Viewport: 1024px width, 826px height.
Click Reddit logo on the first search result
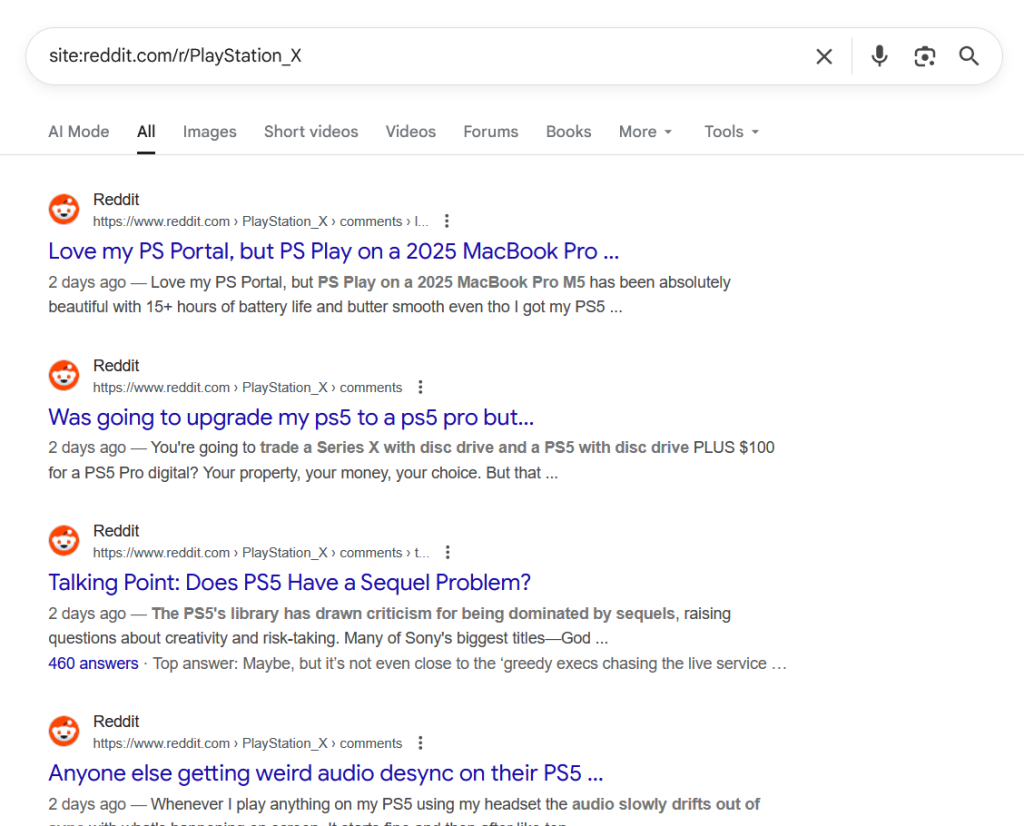[x=64, y=210]
